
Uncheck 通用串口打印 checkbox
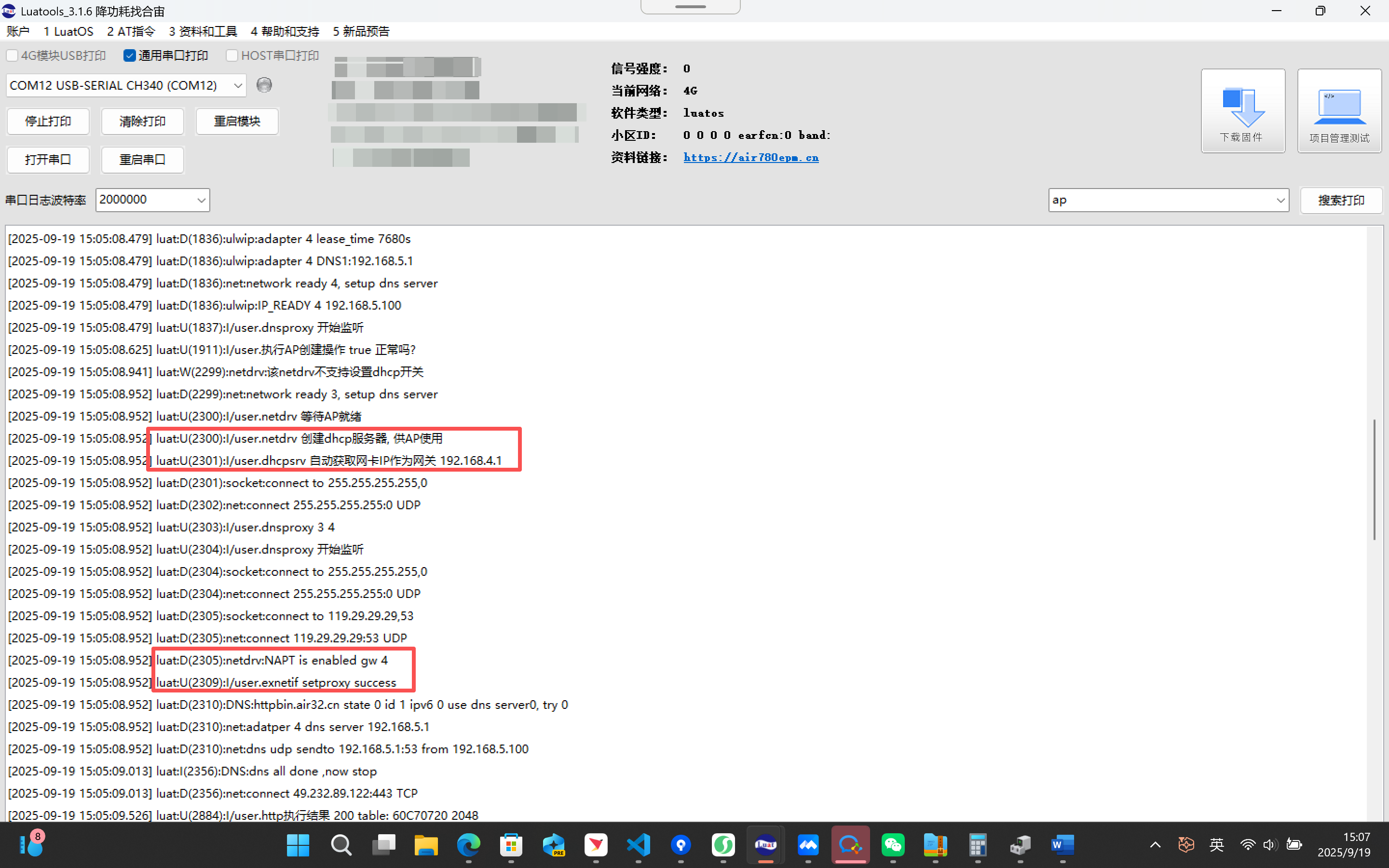coord(129,55)
